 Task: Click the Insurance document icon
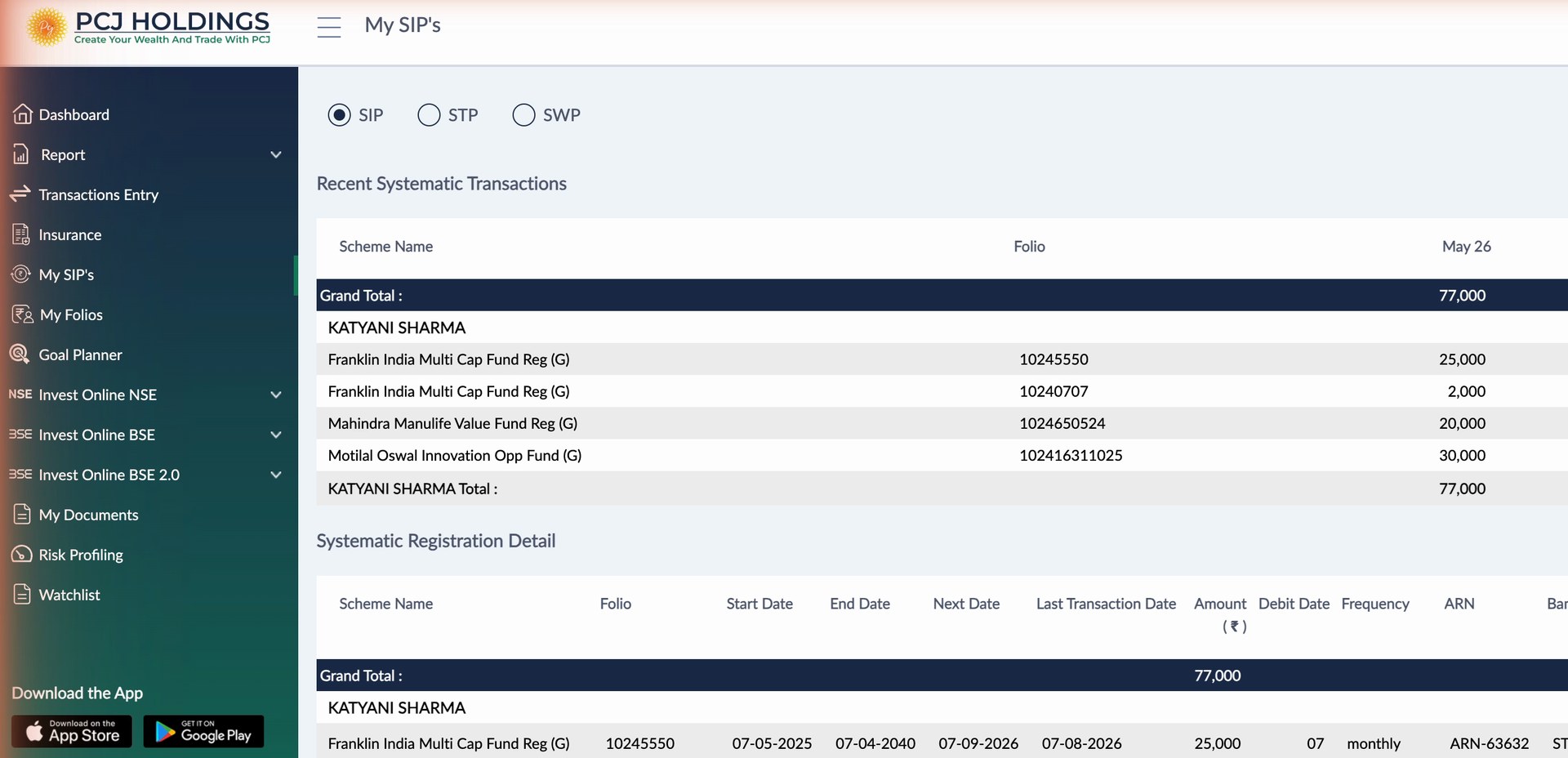pos(21,234)
